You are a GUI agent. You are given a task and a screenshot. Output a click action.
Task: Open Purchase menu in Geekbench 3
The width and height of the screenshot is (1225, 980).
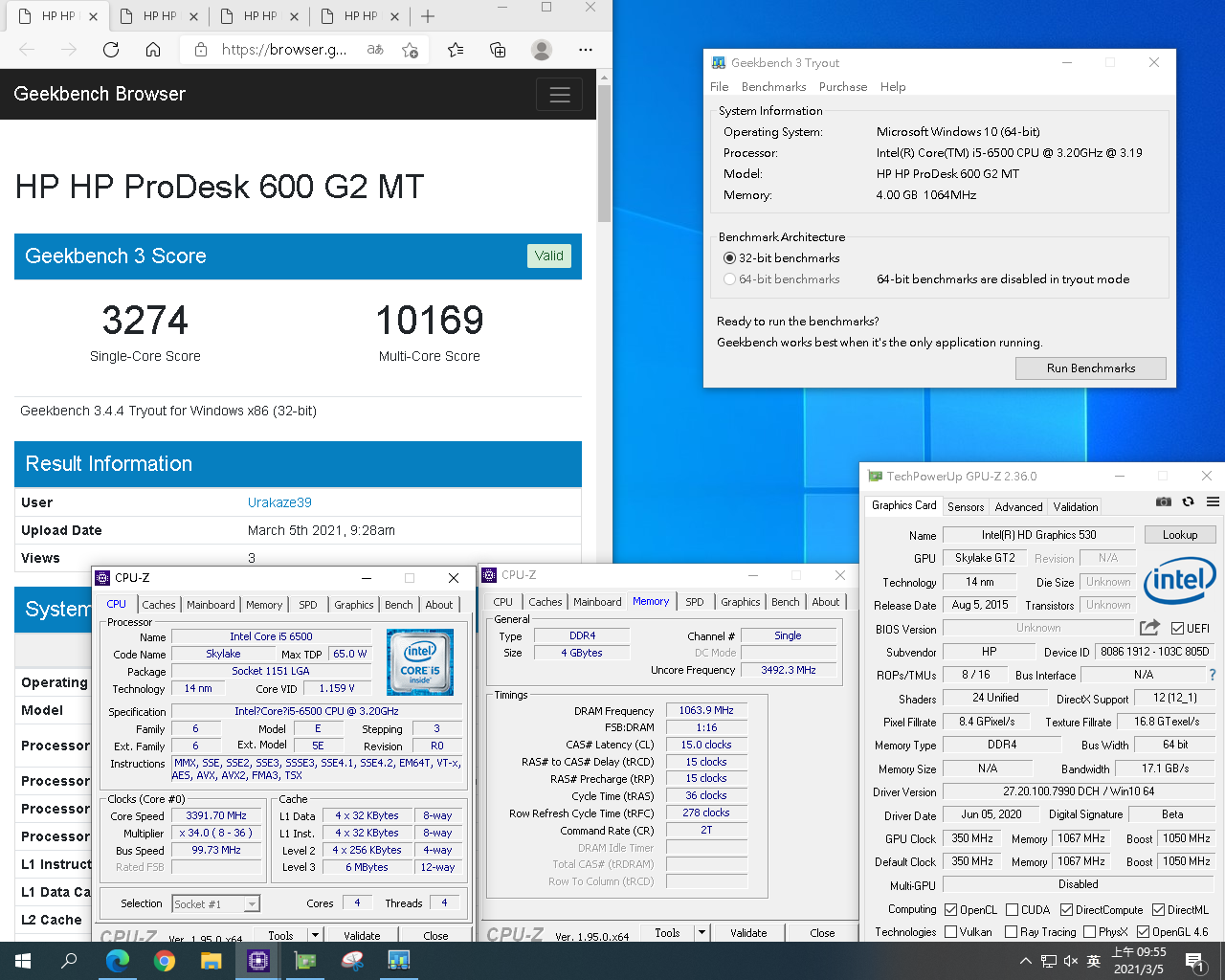point(843,87)
